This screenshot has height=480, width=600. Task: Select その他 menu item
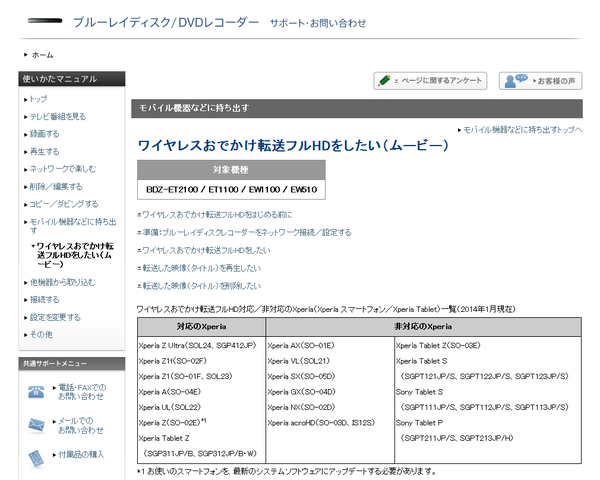point(41,335)
